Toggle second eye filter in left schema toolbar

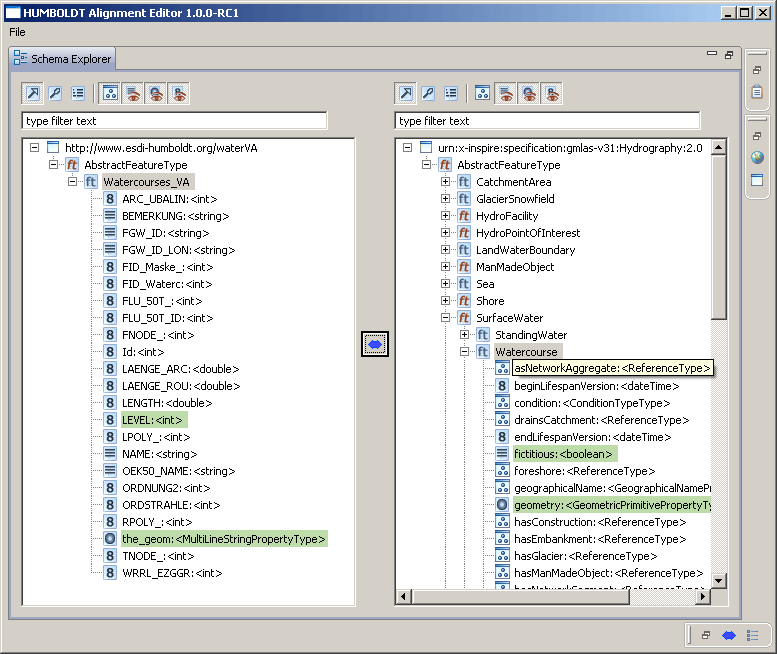point(156,93)
